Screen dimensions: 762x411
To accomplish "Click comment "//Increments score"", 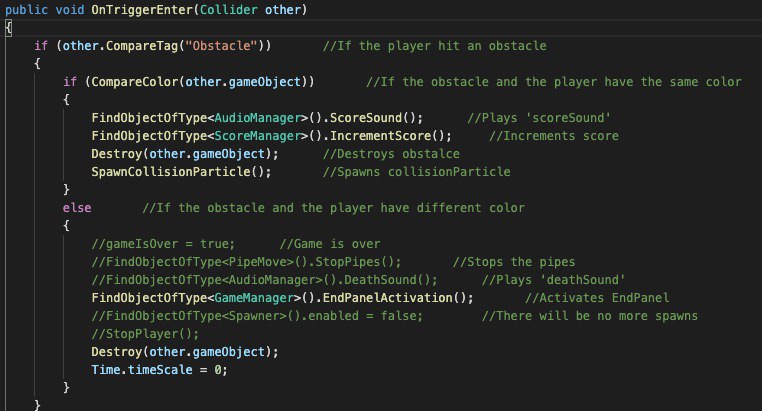I will (x=554, y=136).
